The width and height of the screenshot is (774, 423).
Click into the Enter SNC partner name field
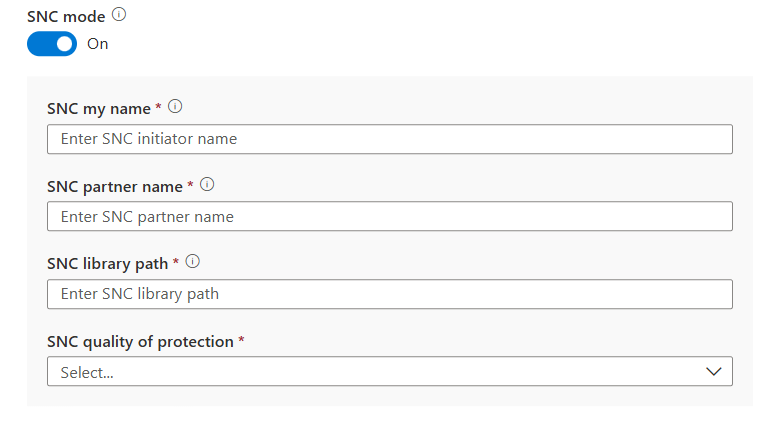(x=389, y=216)
